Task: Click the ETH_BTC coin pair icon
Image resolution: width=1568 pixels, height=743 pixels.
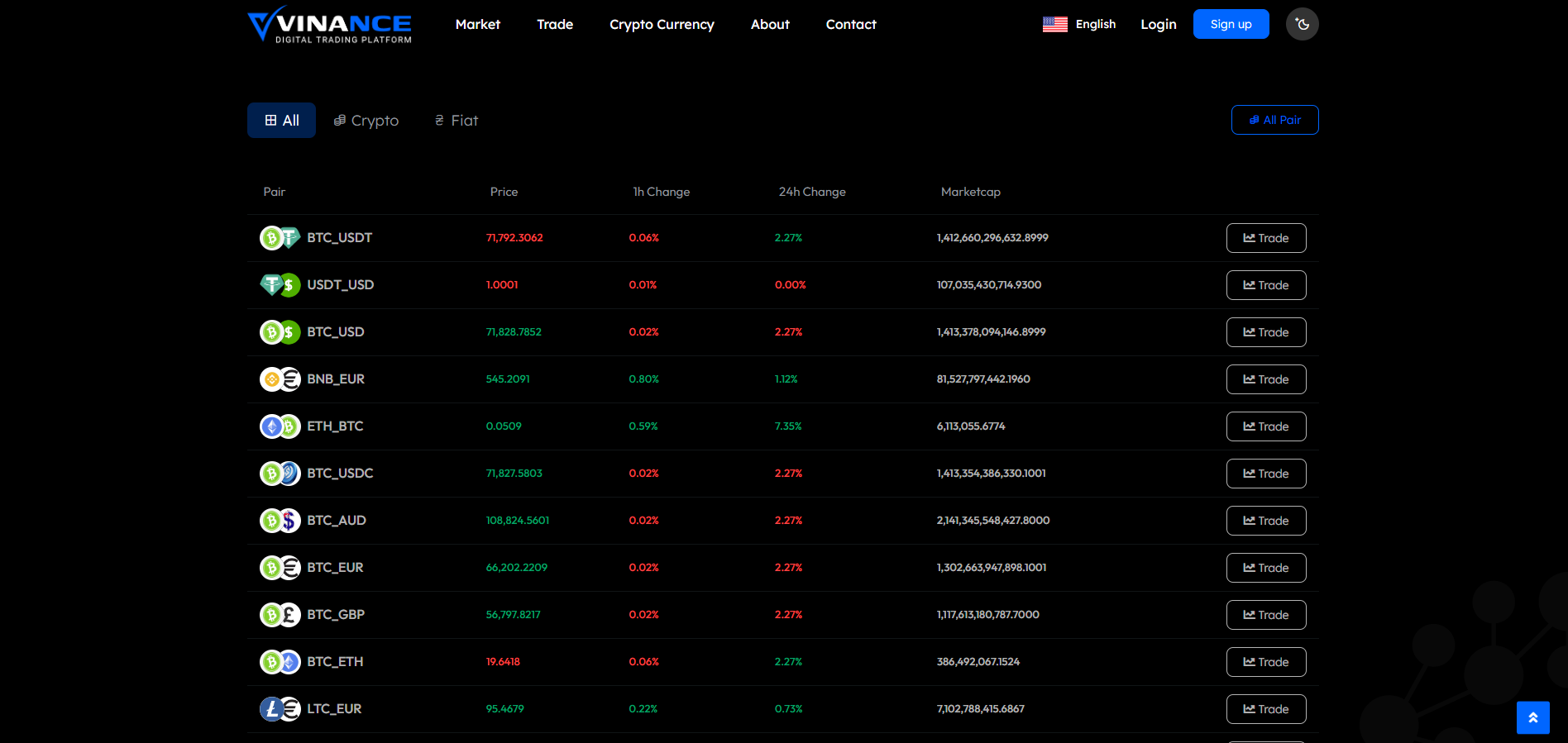Action: click(x=280, y=426)
